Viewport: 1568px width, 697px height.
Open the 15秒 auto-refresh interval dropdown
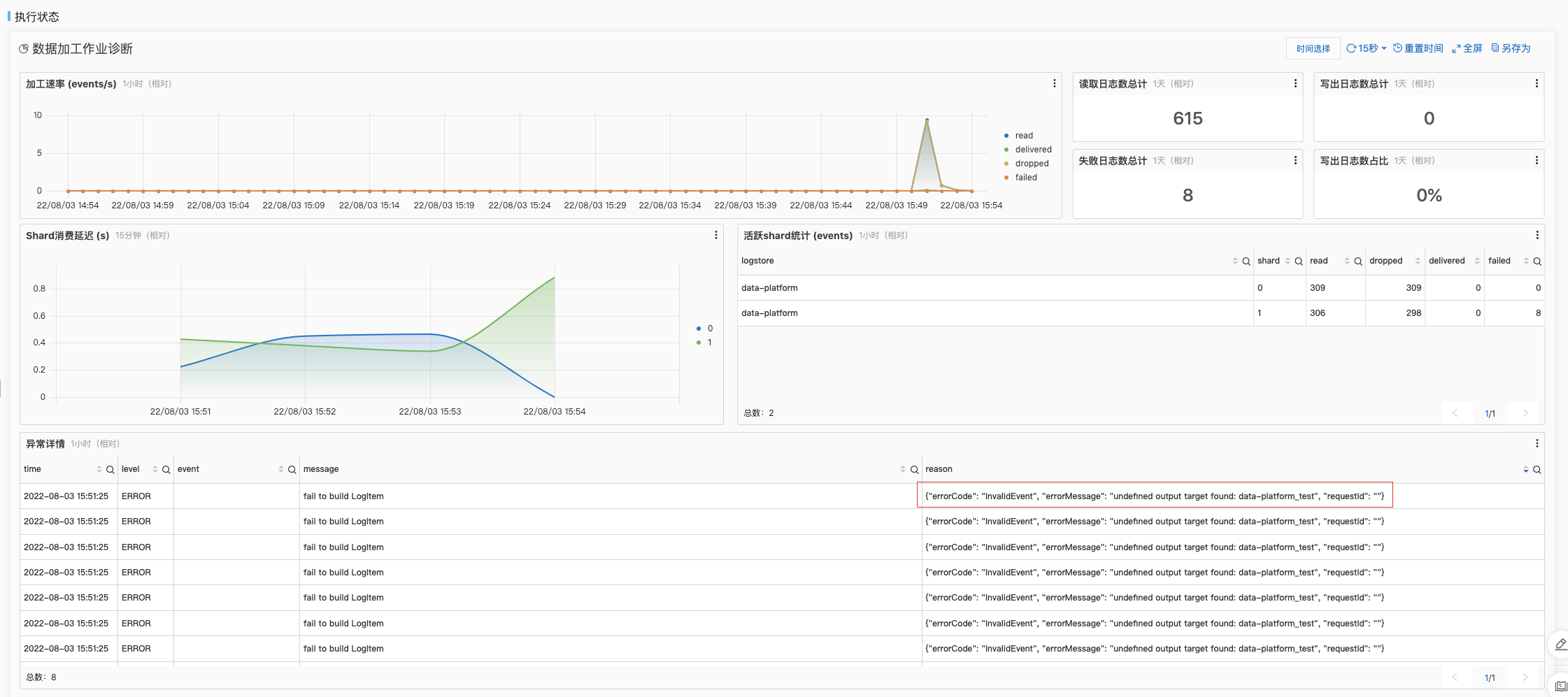tap(1367, 48)
